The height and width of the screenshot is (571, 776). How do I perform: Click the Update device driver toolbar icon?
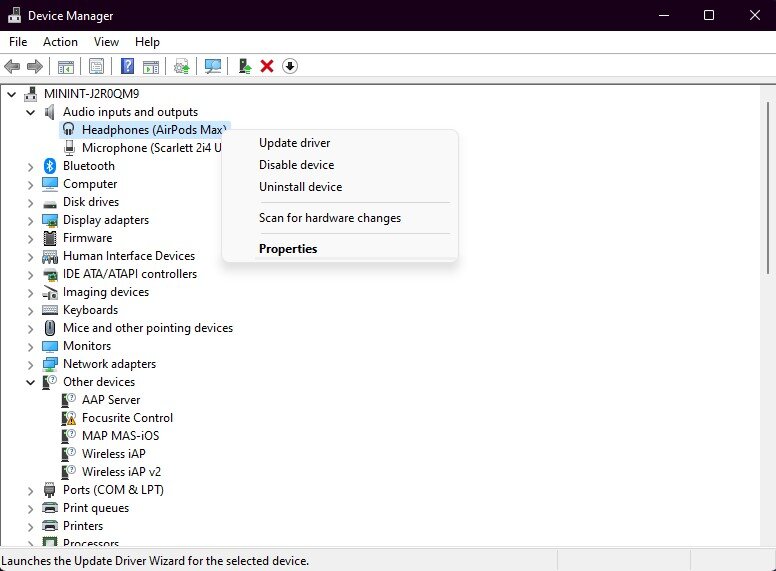(x=181, y=66)
